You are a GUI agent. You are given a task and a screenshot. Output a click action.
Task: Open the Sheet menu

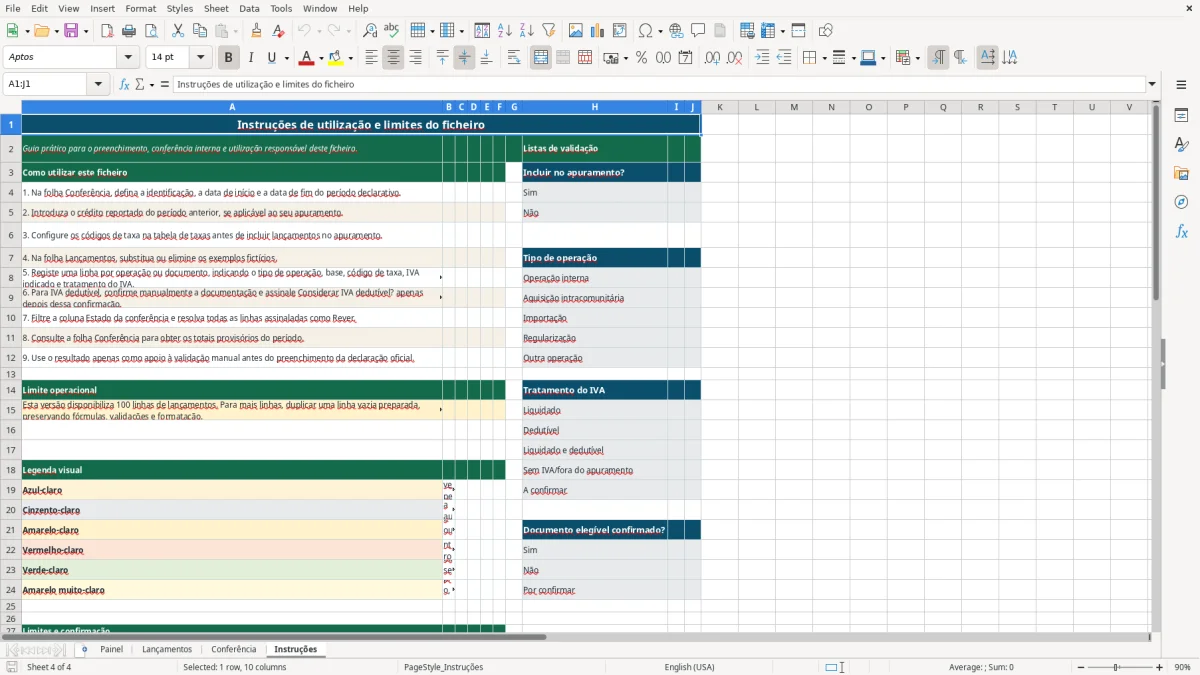(216, 8)
